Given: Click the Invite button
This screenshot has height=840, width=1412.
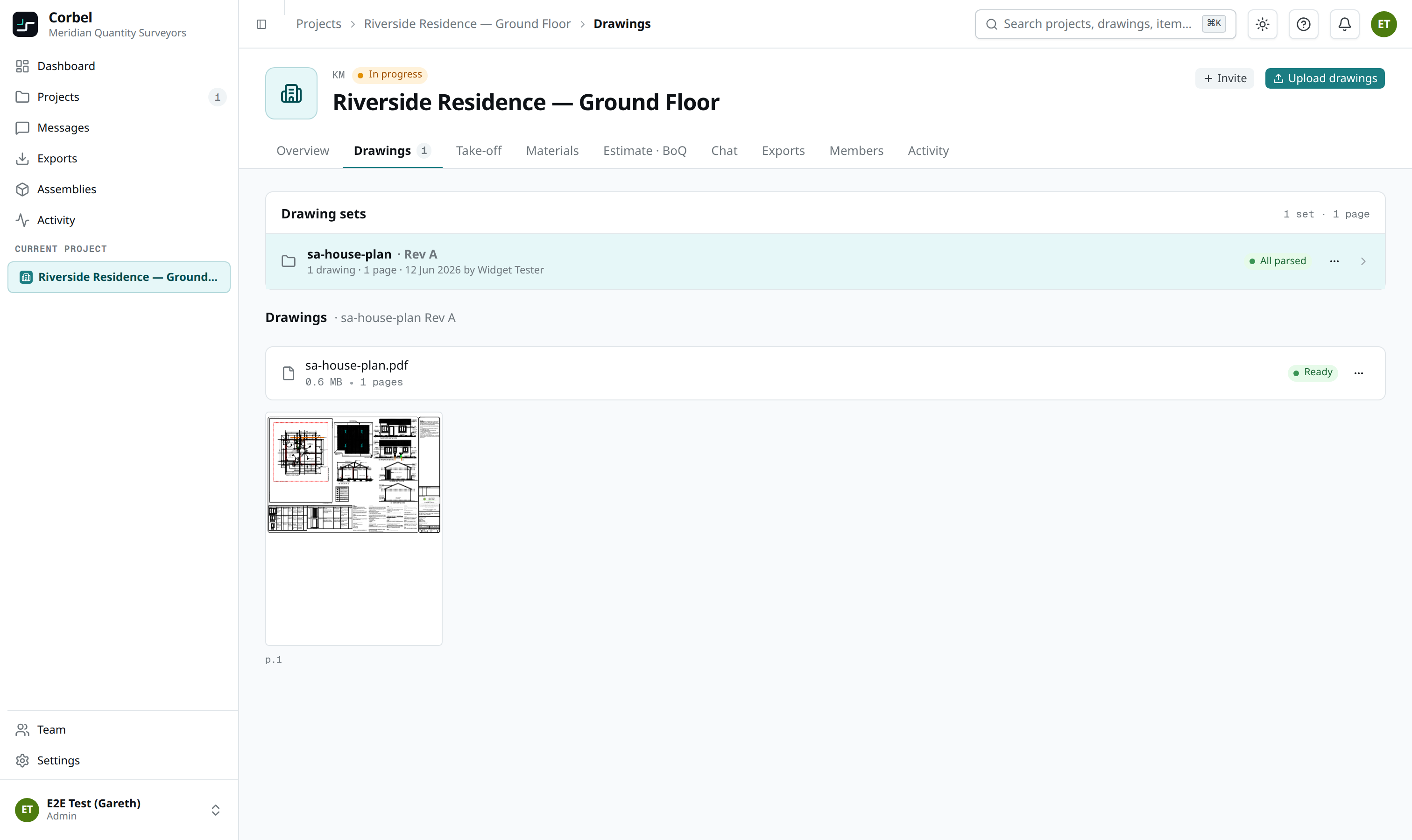Looking at the screenshot, I should click(x=1224, y=78).
